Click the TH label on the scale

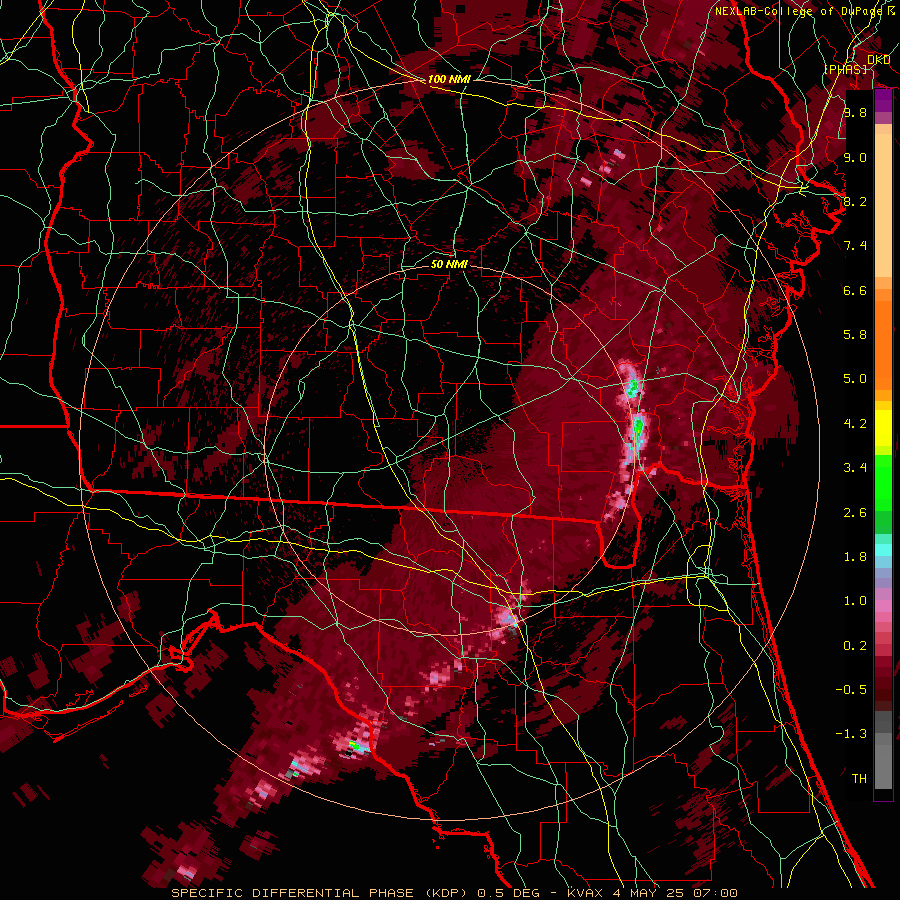click(x=859, y=779)
